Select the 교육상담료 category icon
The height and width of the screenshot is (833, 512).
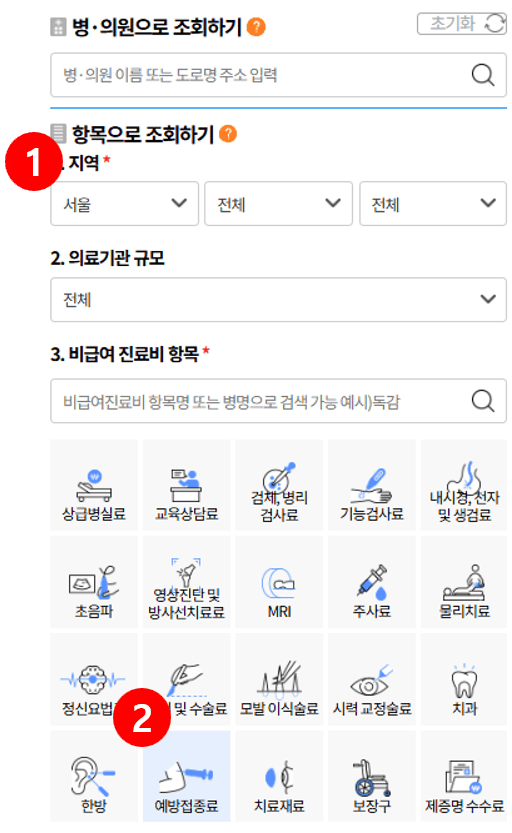coord(186,485)
